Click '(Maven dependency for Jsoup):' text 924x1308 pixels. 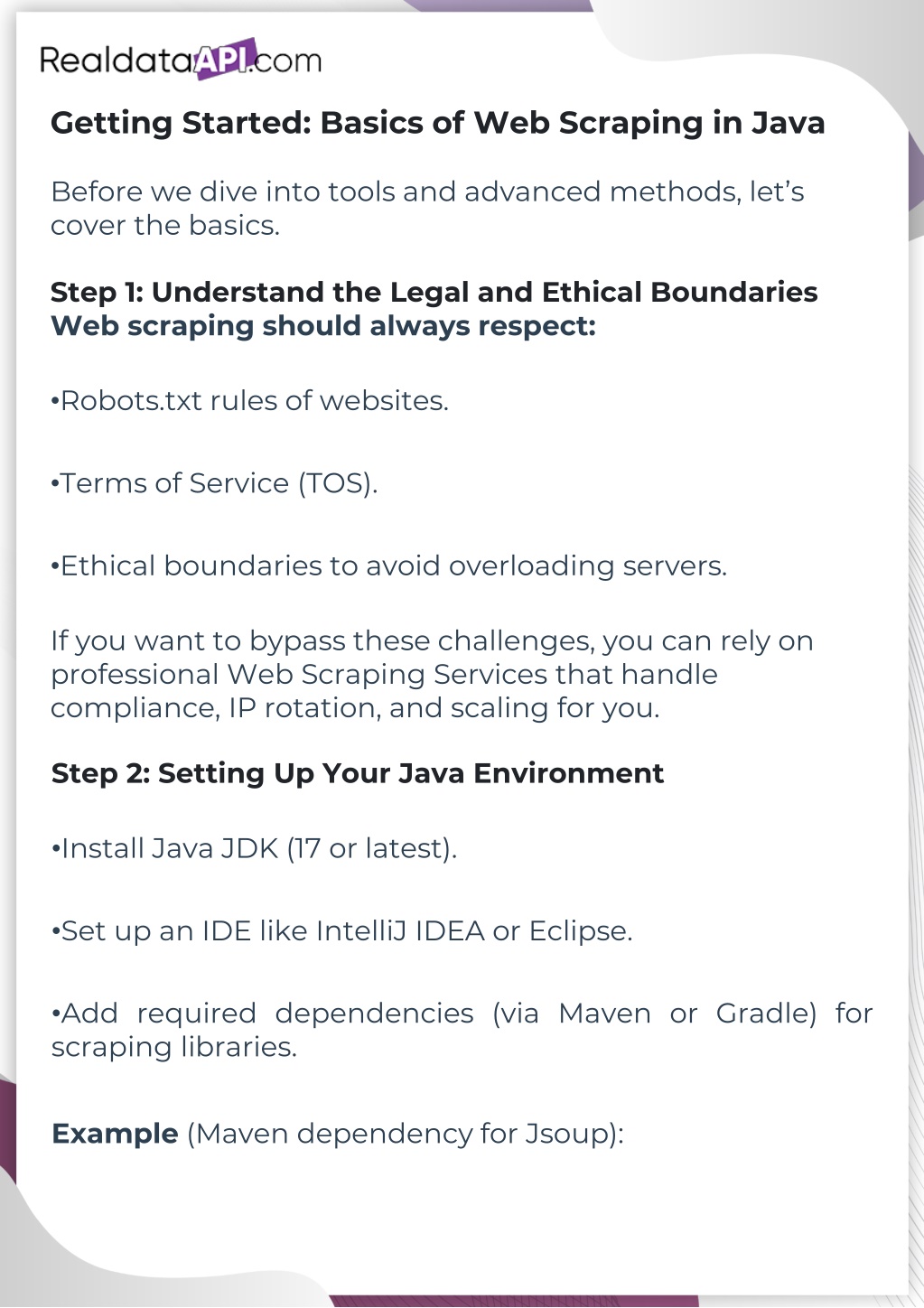click(x=406, y=1134)
